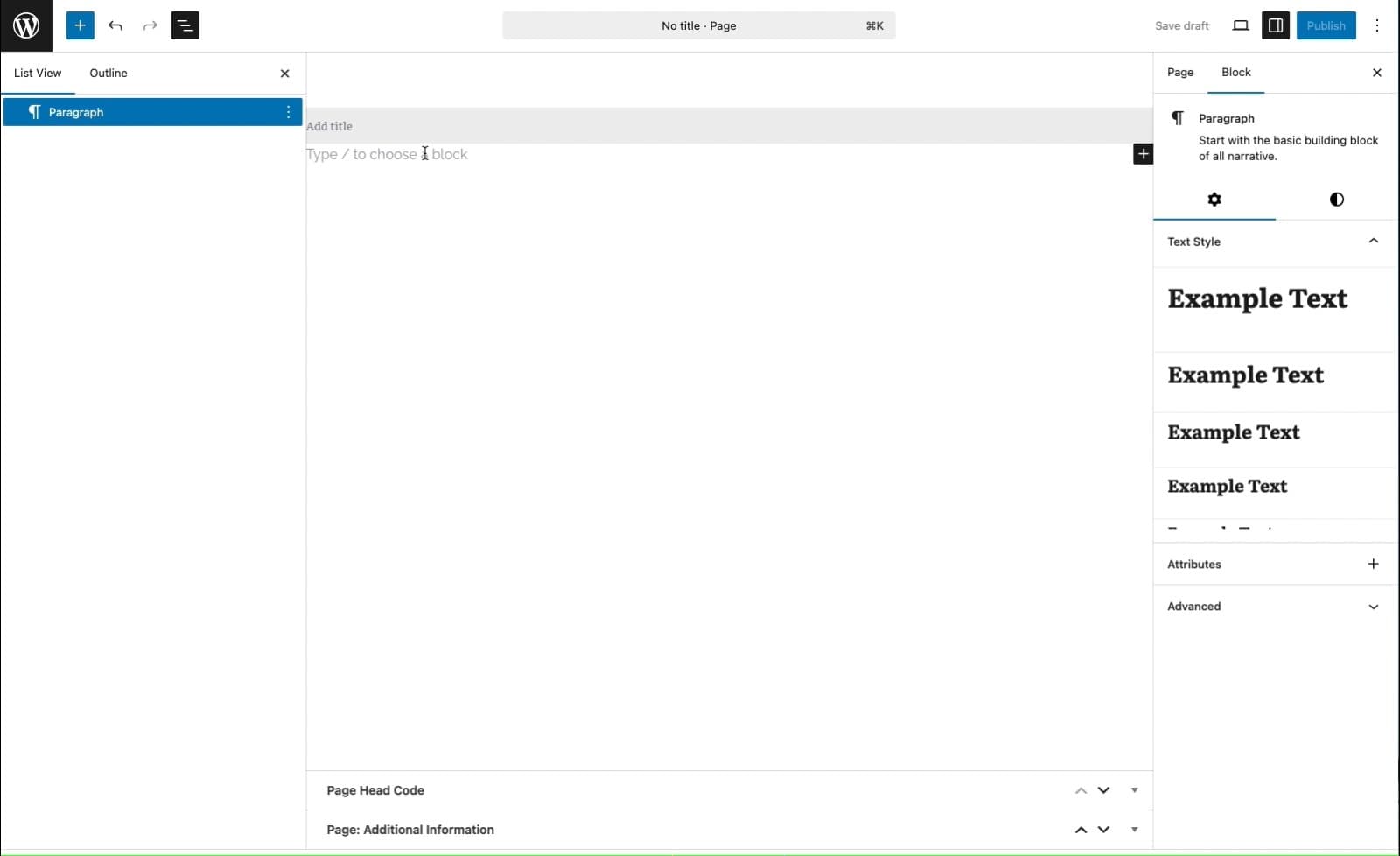Switch to the Outline tab

coord(108,73)
